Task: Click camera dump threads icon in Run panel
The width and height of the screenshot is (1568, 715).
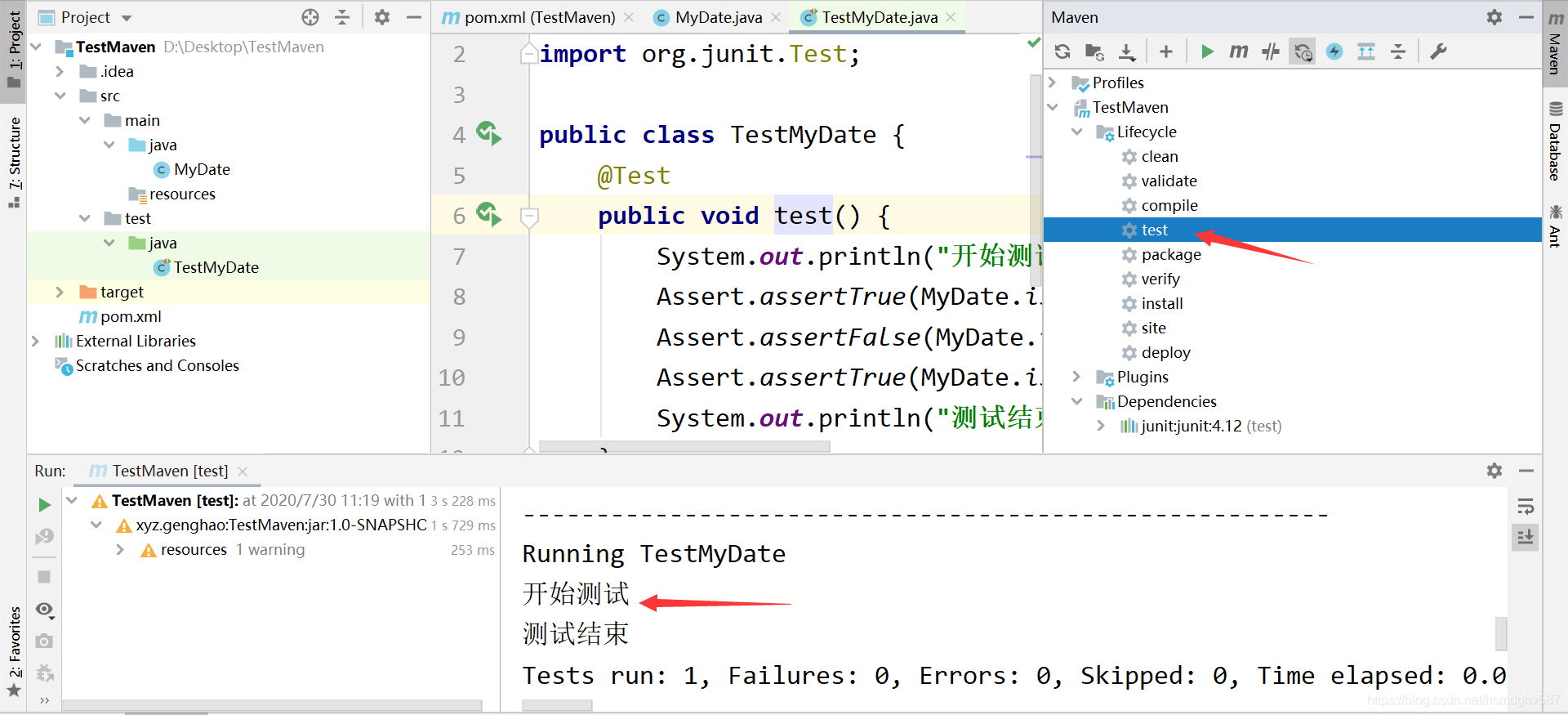Action: (44, 641)
